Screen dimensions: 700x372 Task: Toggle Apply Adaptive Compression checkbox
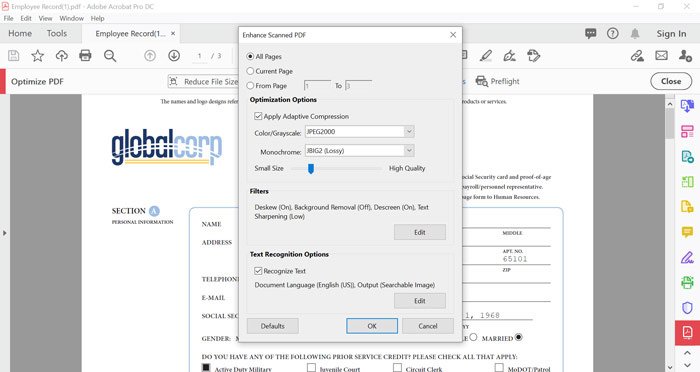pos(258,116)
